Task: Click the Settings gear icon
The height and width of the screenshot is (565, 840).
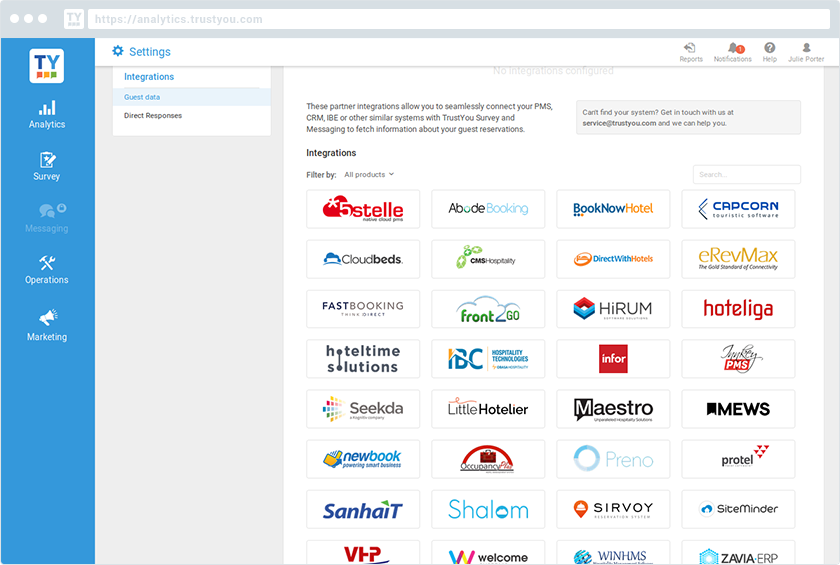Action: [118, 51]
